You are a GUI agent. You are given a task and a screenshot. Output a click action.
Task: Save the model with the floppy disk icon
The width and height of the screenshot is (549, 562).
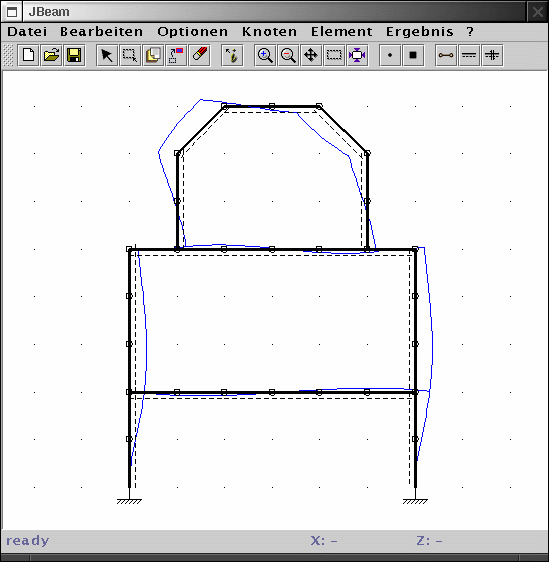[74, 56]
